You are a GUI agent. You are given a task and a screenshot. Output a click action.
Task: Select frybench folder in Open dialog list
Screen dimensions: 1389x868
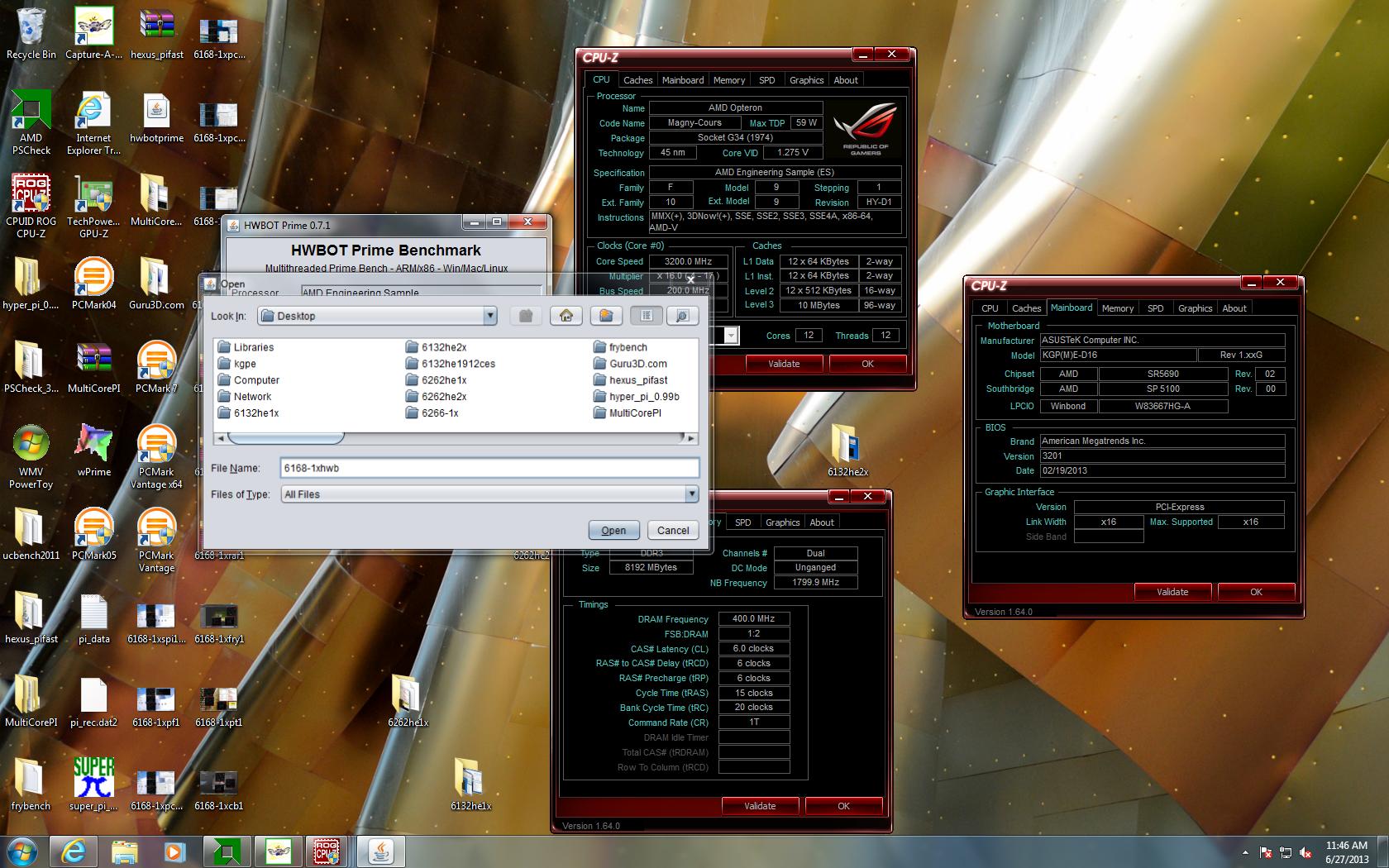tap(620, 347)
